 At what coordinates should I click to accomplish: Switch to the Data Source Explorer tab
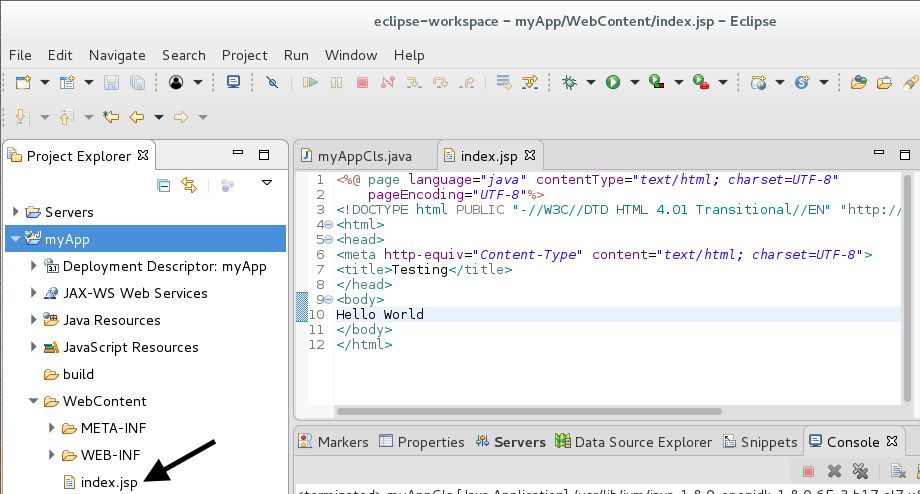[x=634, y=442]
